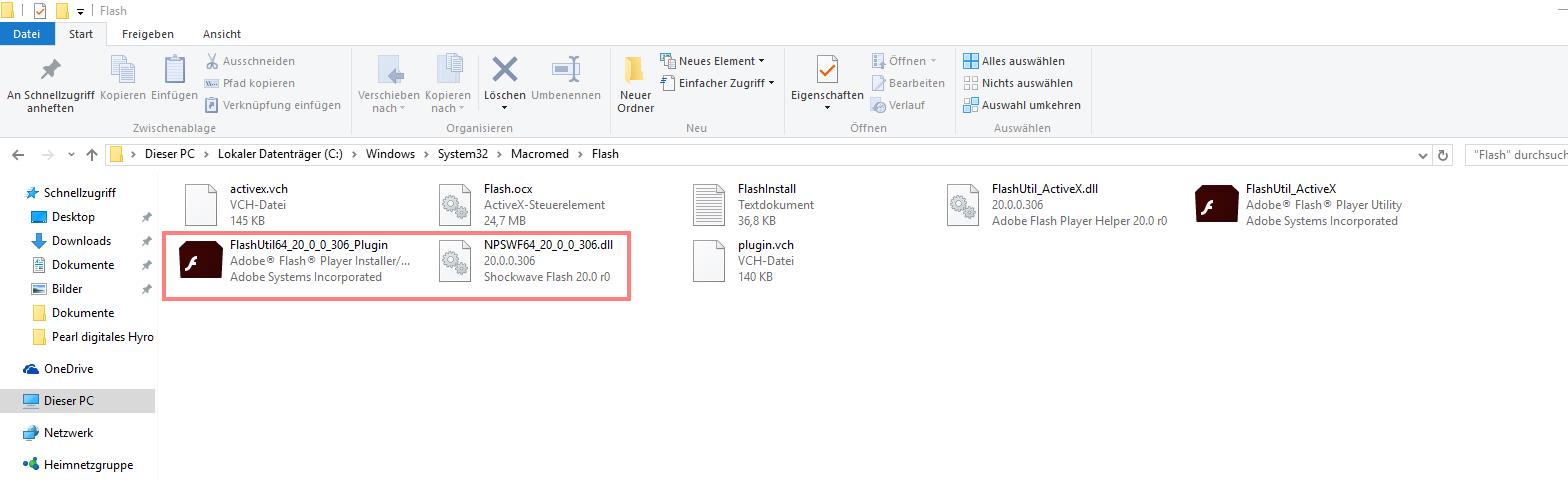The width and height of the screenshot is (1568, 480).
Task: Navigate to Dieser PC in breadcrumb
Action: (x=170, y=154)
